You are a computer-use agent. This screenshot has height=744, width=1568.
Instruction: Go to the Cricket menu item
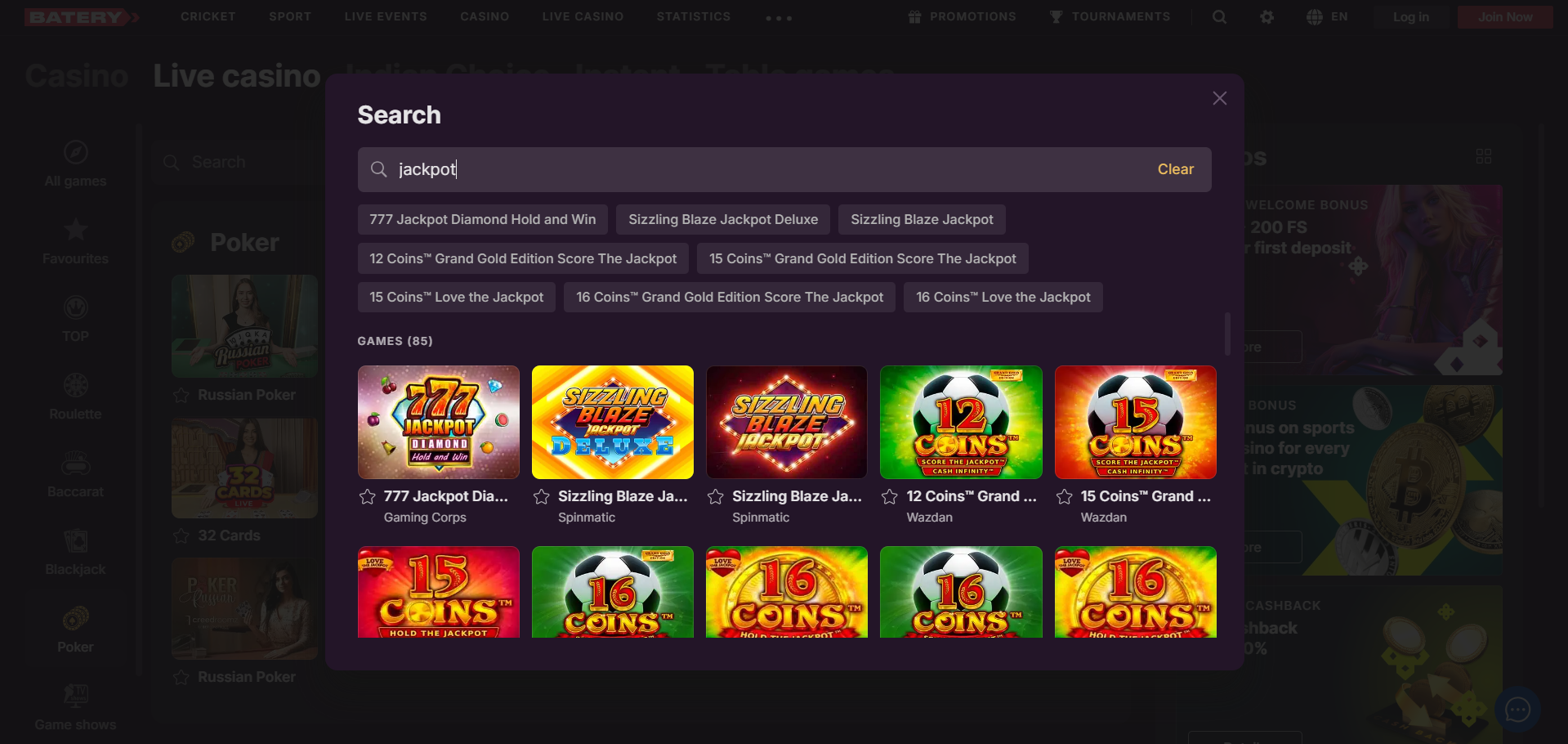coord(208,17)
